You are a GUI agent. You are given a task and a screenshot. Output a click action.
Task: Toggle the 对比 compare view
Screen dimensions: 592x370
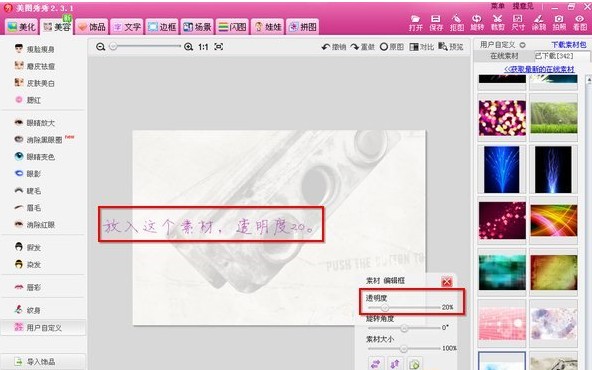[422, 47]
